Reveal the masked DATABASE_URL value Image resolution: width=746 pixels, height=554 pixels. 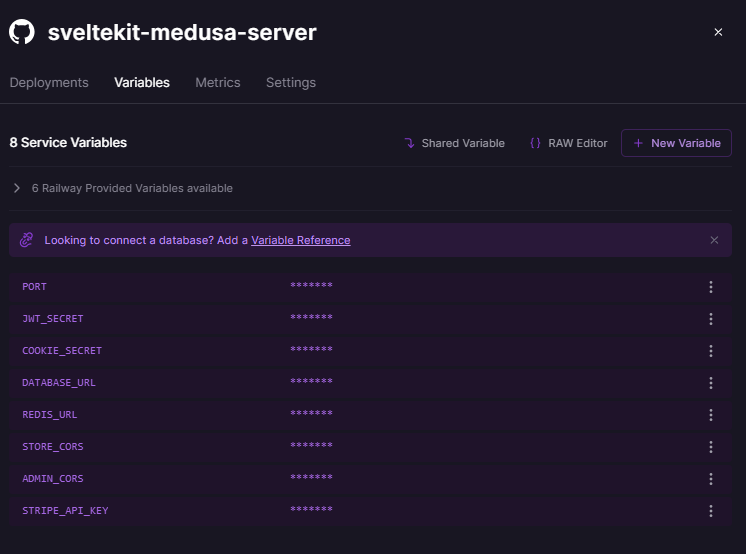311,381
